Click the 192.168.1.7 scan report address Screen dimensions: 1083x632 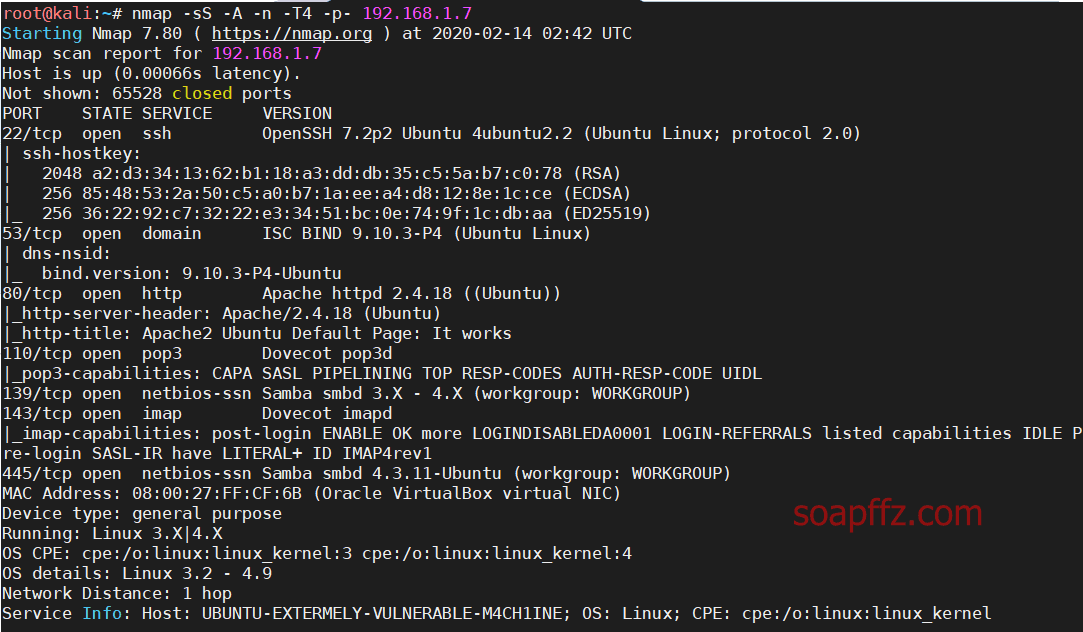pos(267,53)
